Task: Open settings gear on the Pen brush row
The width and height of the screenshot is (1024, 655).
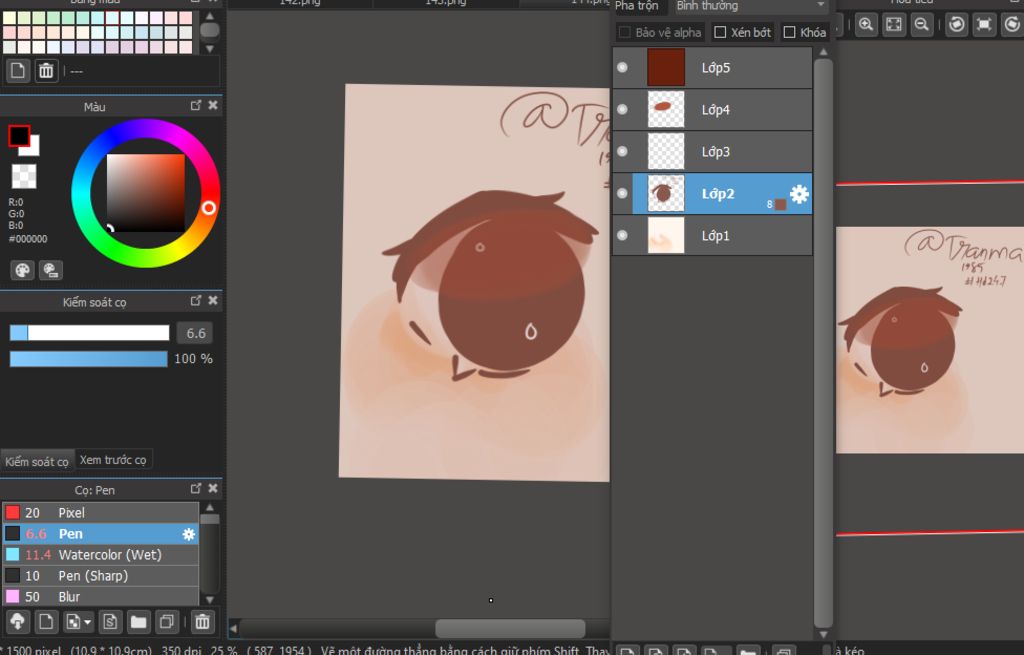Action: coord(189,534)
